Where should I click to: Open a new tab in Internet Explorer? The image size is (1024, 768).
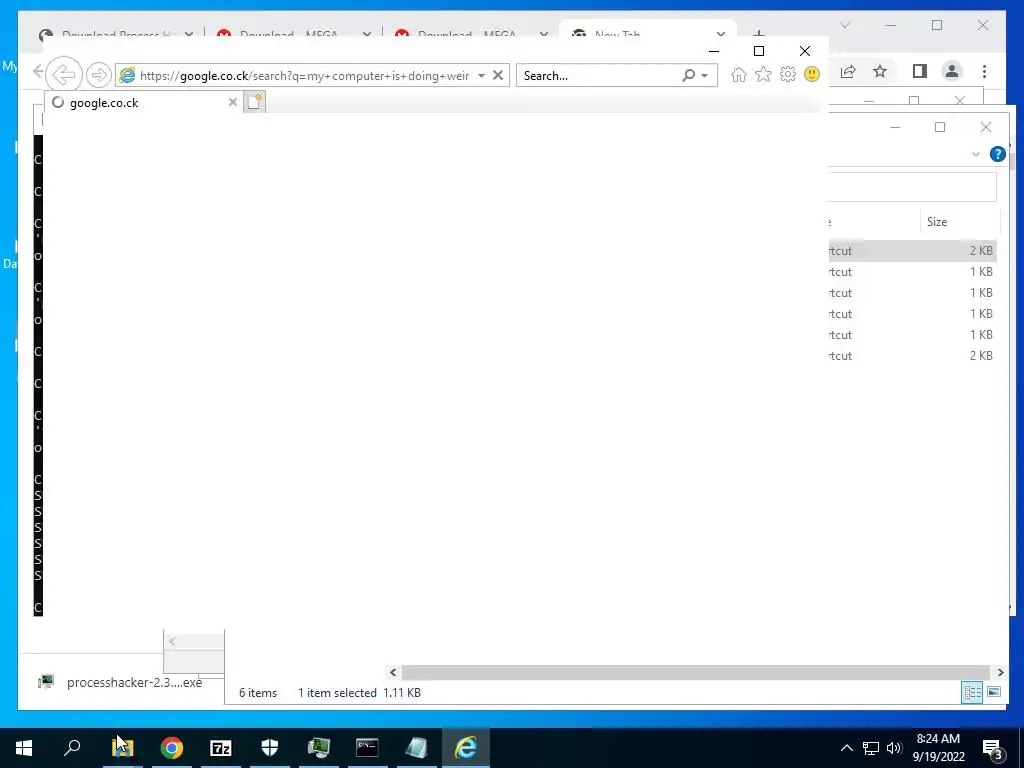click(x=255, y=102)
